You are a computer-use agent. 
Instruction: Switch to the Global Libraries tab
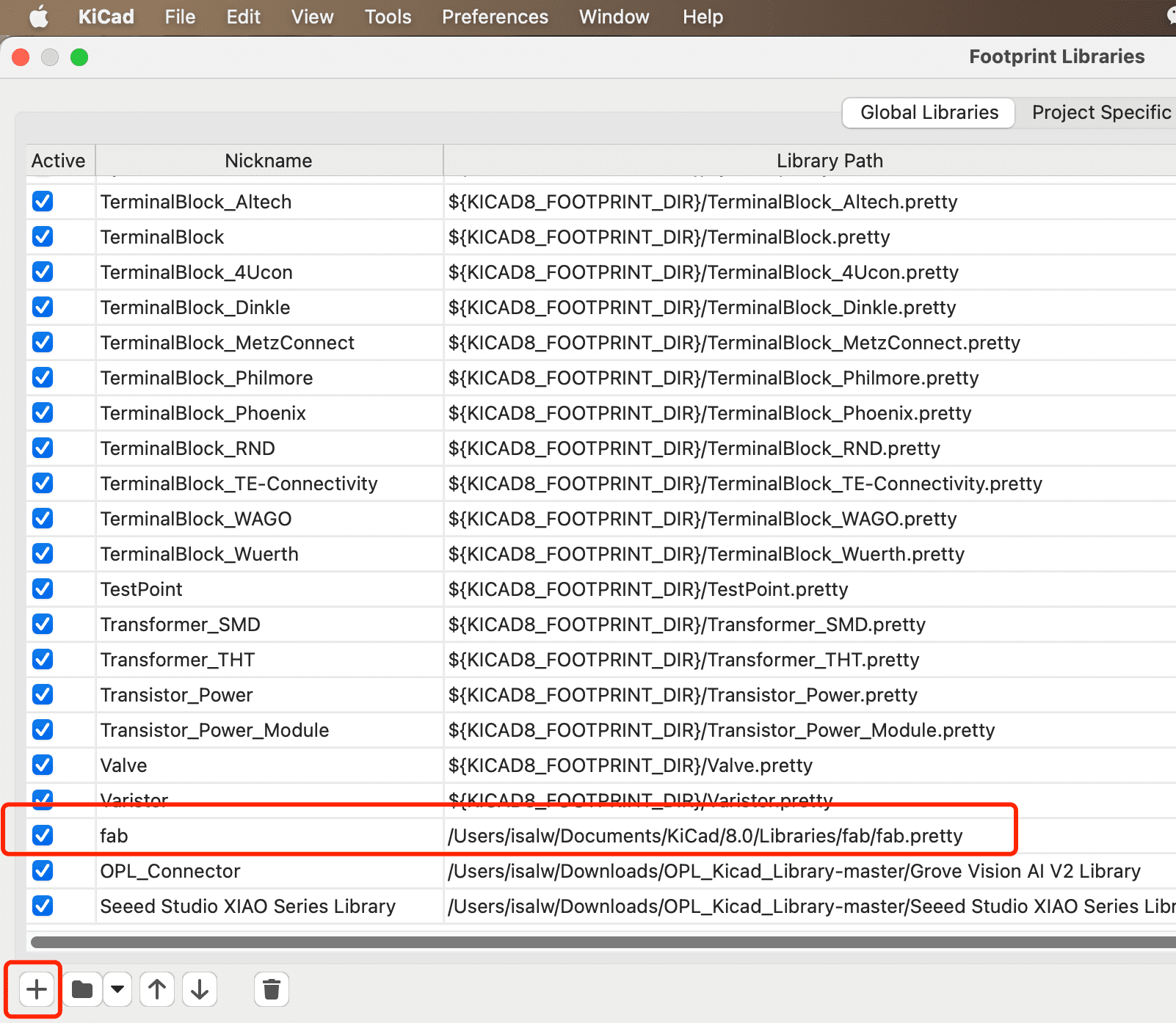929,112
